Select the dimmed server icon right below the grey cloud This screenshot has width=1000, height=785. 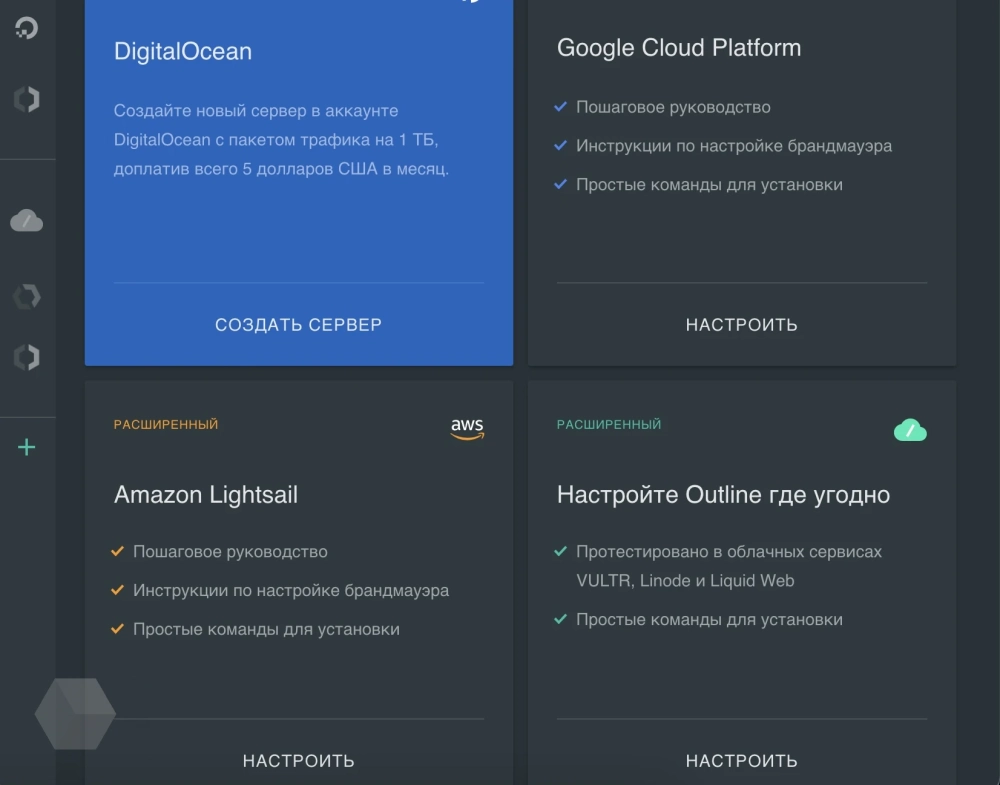27,296
